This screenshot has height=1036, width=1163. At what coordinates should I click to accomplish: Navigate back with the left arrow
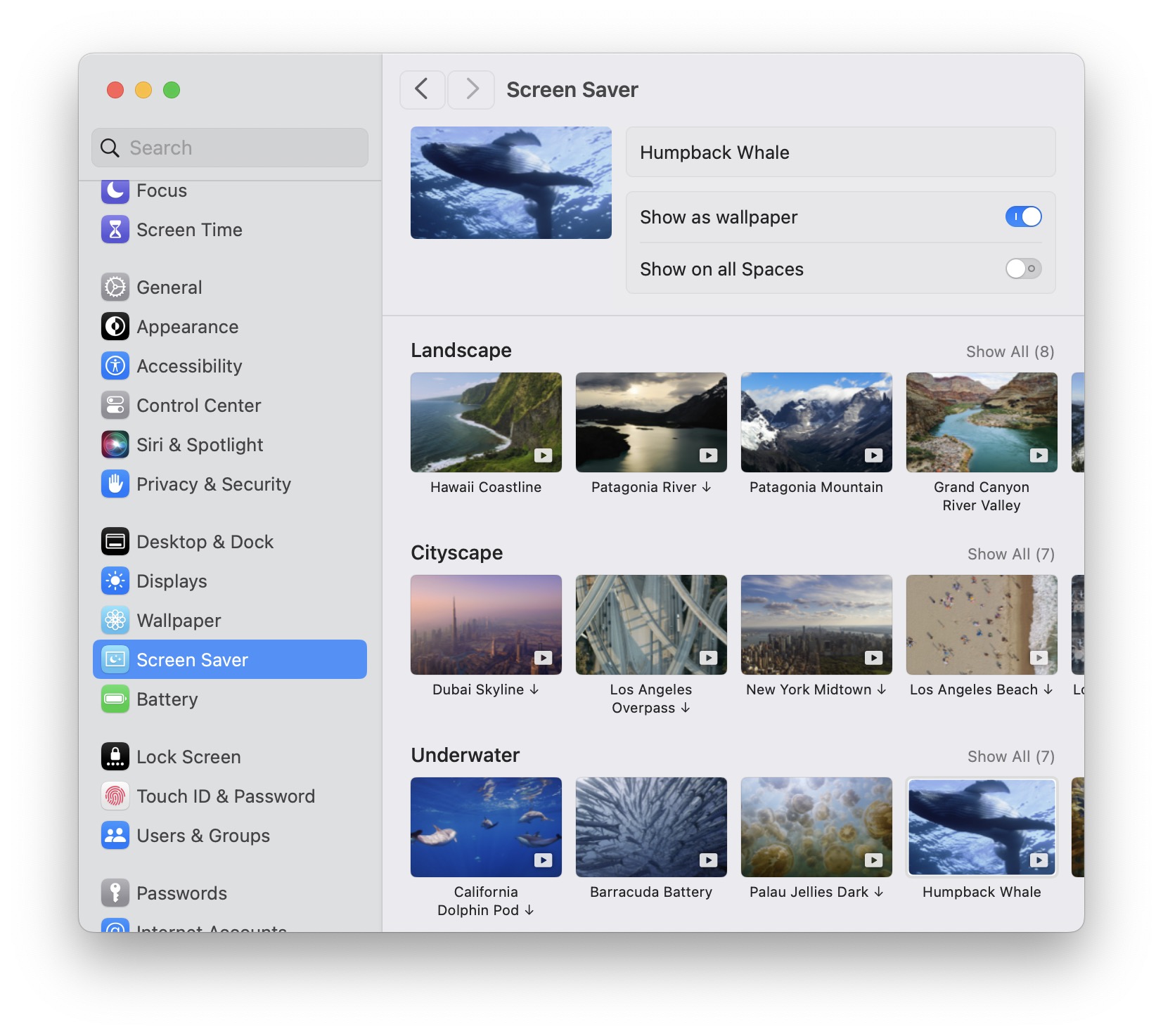coord(422,89)
